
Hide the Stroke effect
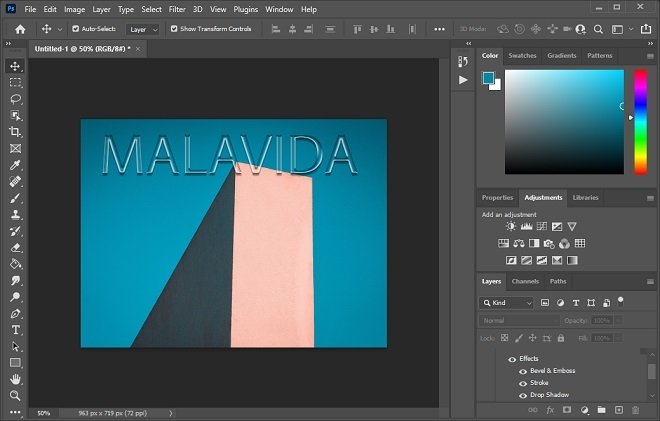click(x=523, y=384)
